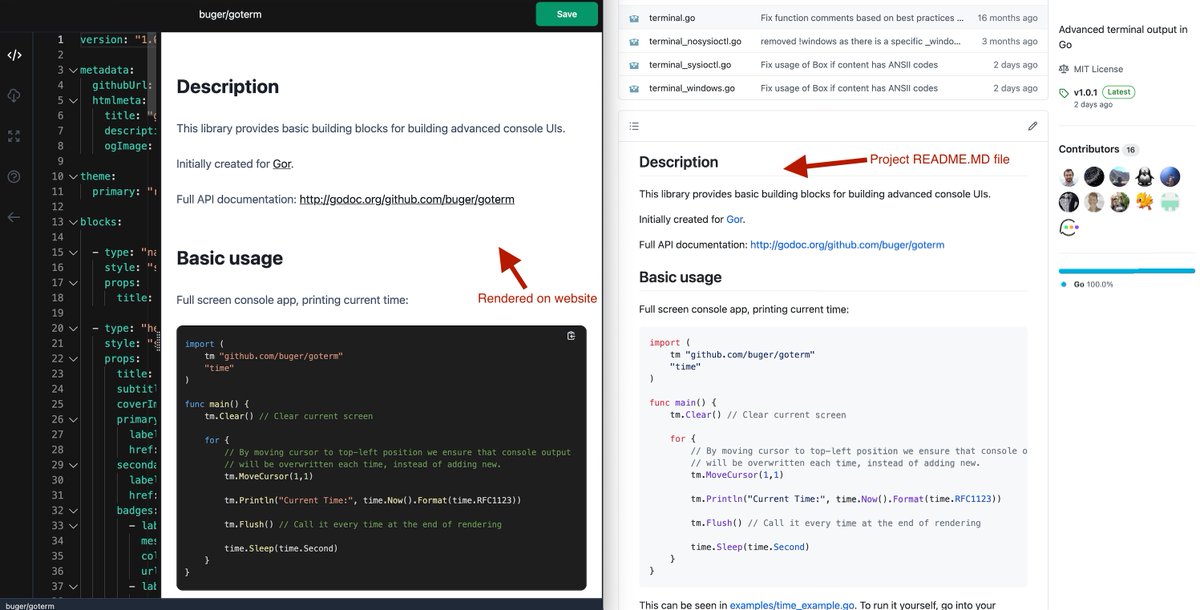The height and width of the screenshot is (610, 1200).
Task: Collapse the htmlmeta block at line 5
Action: coord(73,101)
